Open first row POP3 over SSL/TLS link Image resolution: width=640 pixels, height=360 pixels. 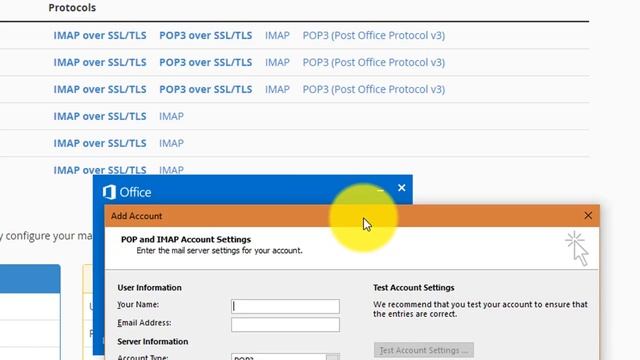[x=205, y=36]
